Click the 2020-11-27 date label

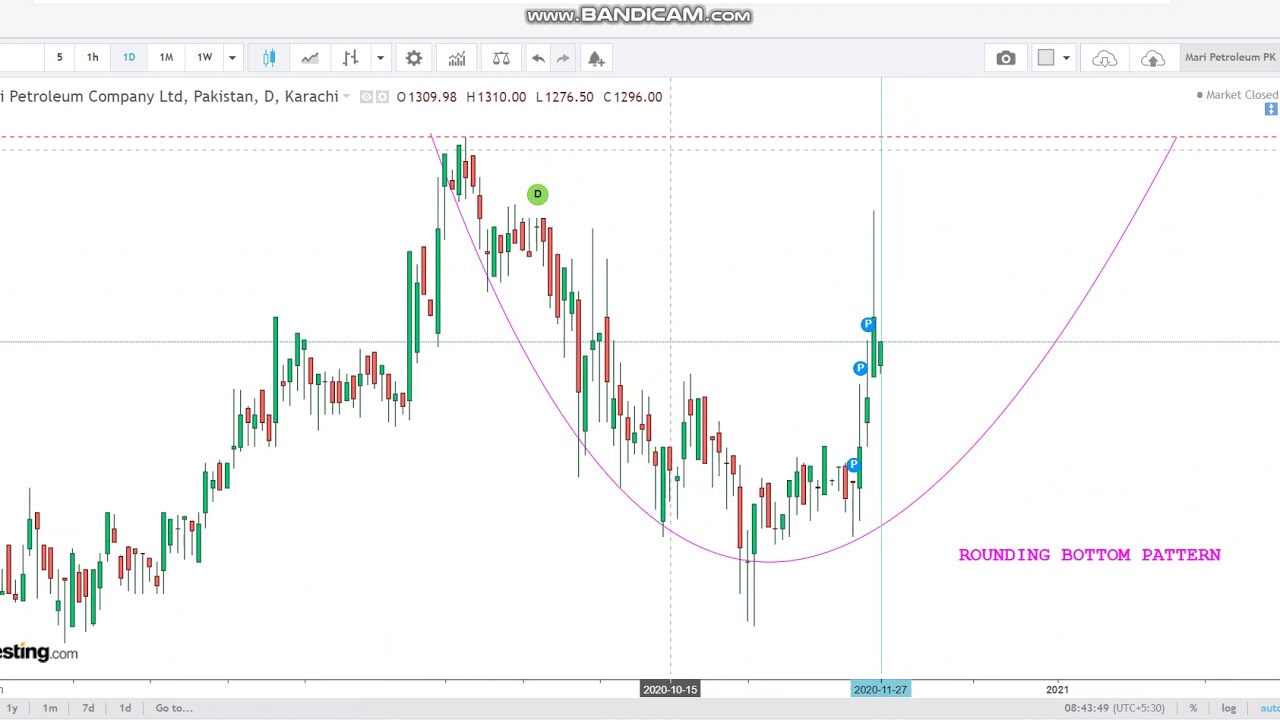click(881, 689)
